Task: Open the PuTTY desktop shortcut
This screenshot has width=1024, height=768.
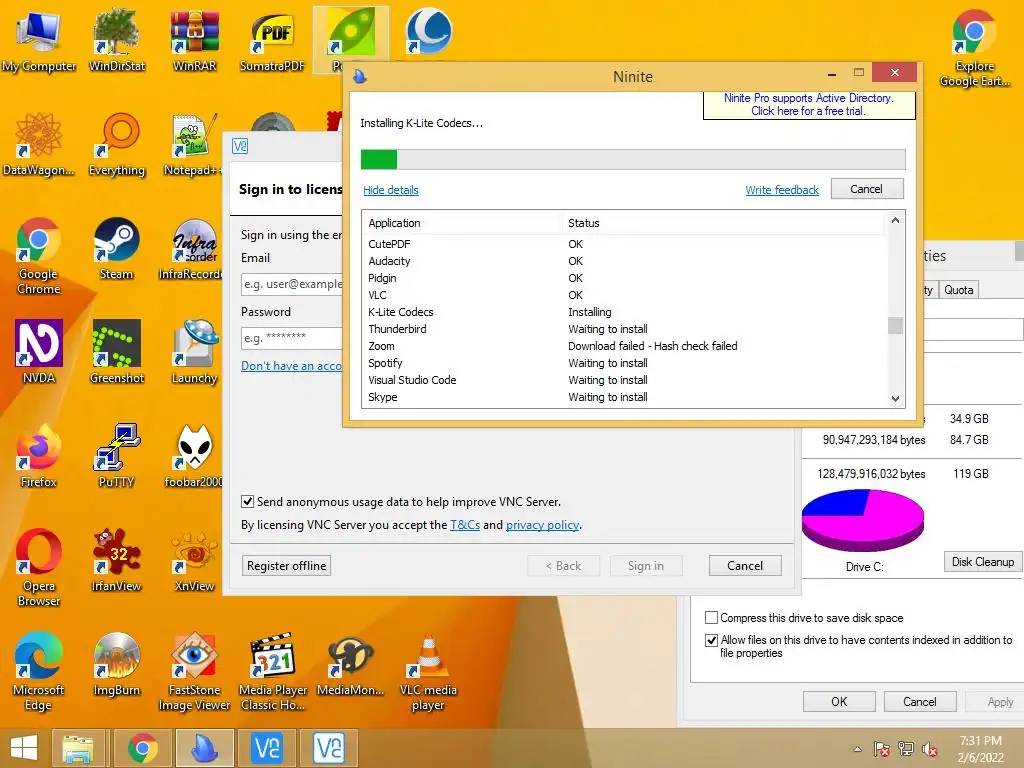Action: [x=116, y=455]
